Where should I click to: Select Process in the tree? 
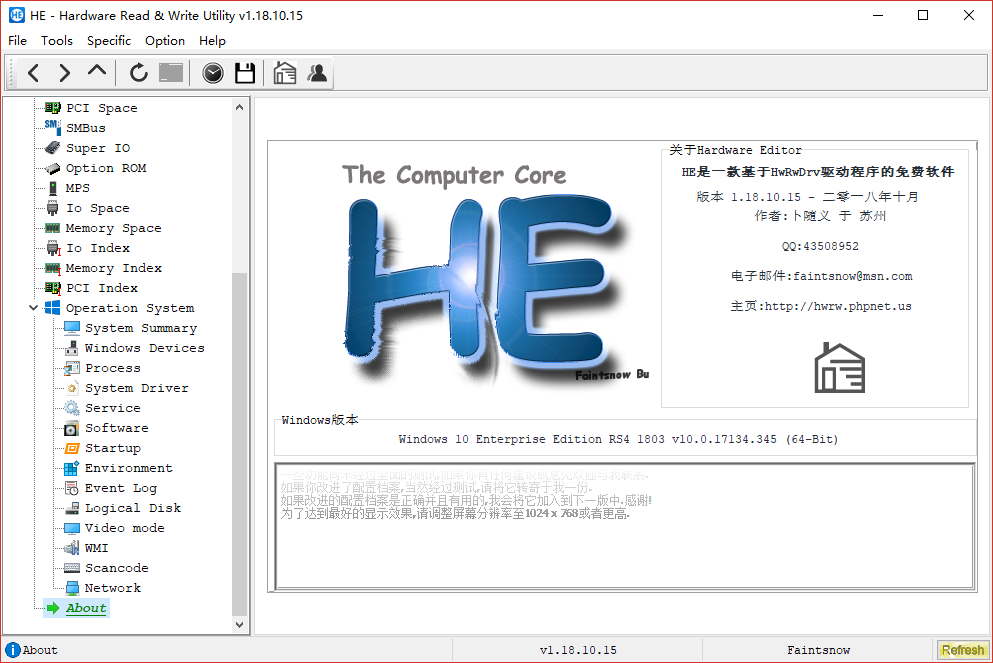coord(113,368)
